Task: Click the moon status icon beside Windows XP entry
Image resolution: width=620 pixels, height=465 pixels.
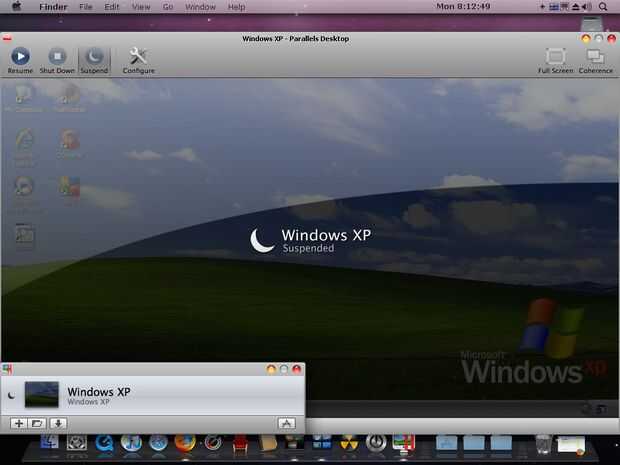Action: coord(11,395)
